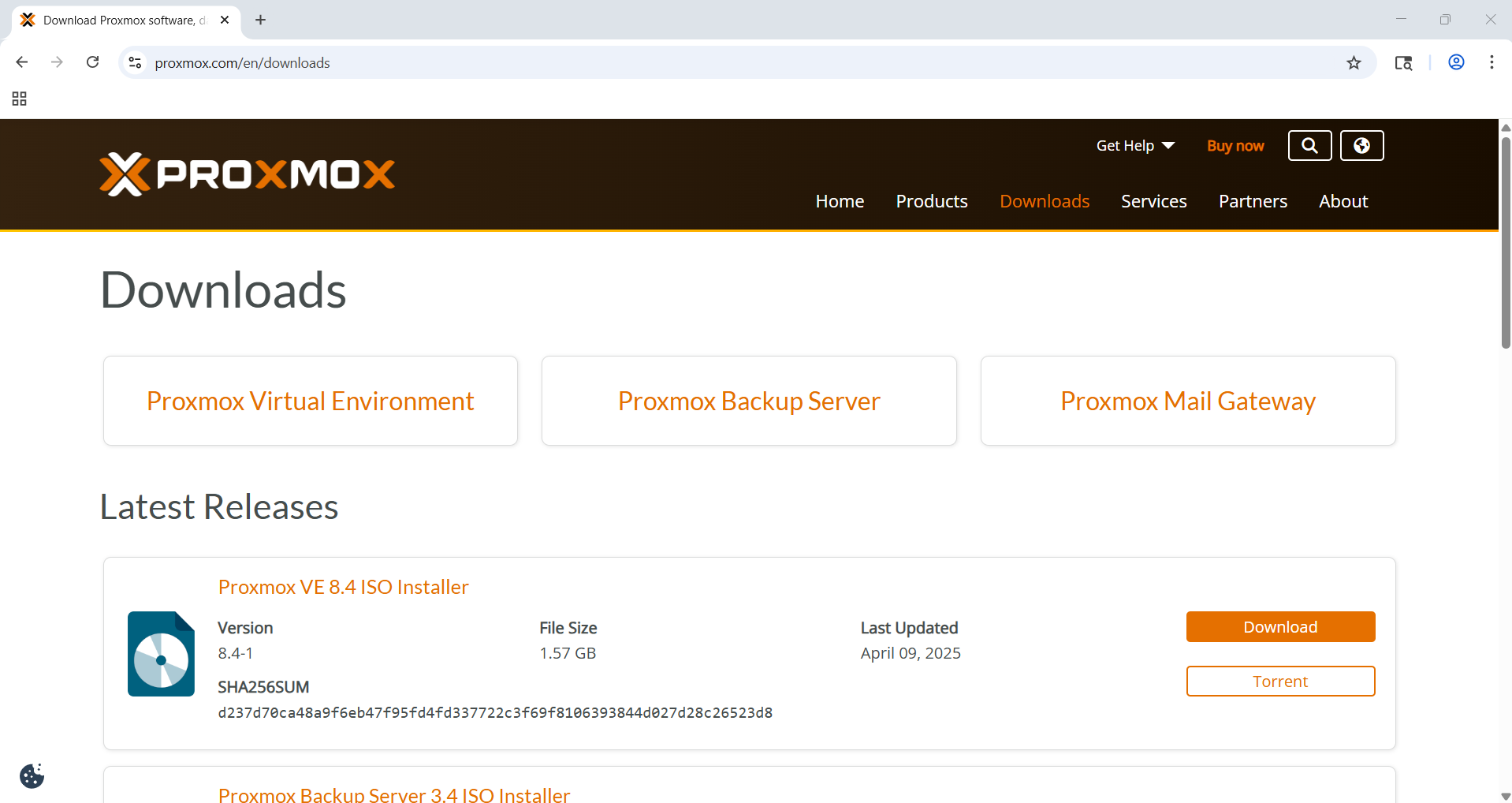Click the Downloads page heading

(223, 289)
